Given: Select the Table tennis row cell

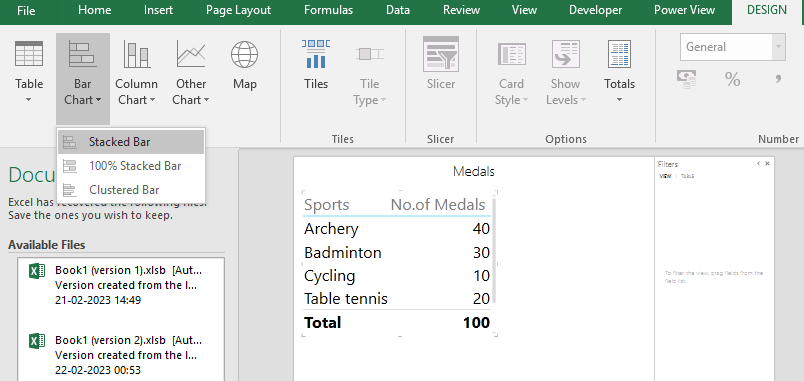Looking at the screenshot, I should pyautogui.click(x=346, y=298).
